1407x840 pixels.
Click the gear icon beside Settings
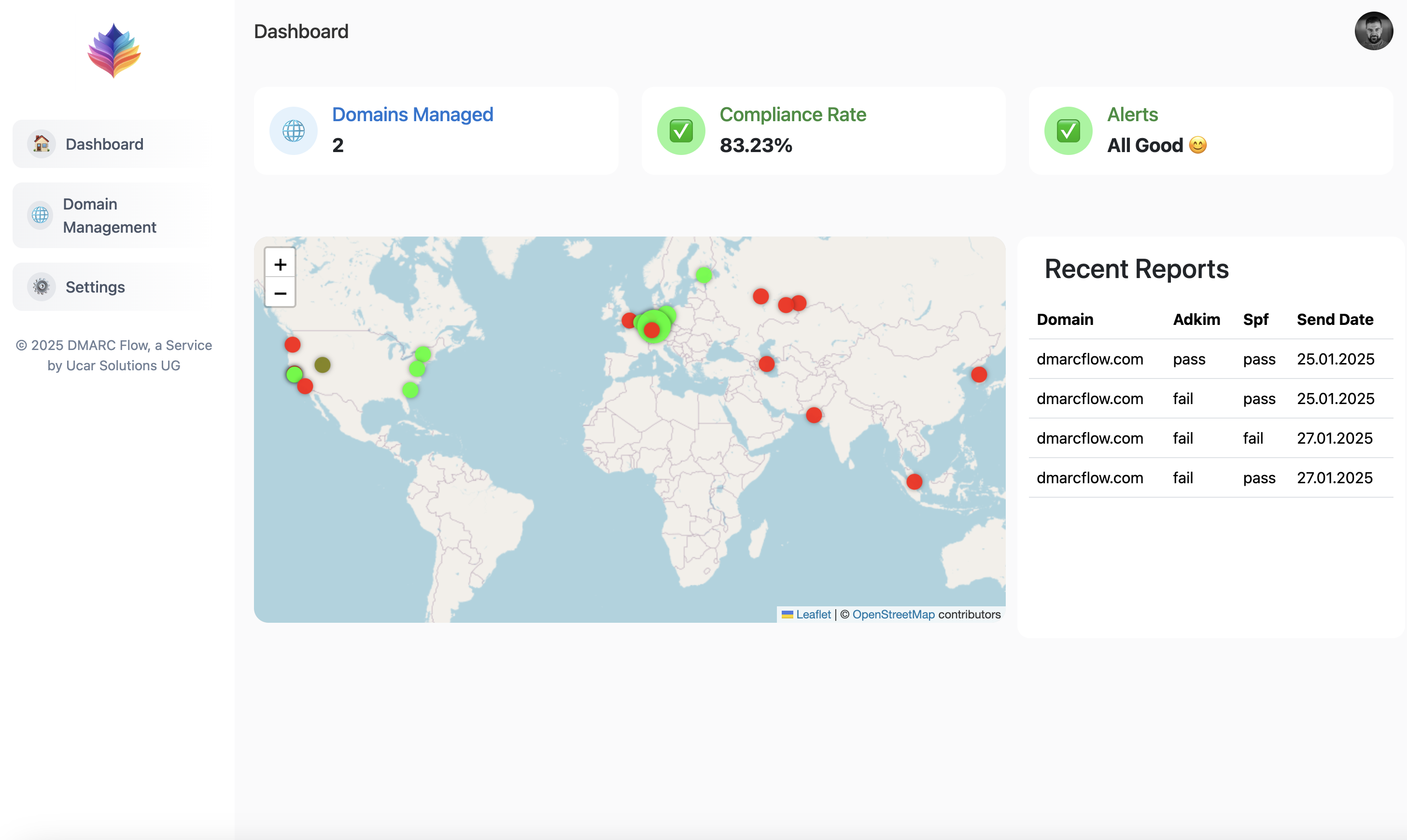click(x=40, y=286)
